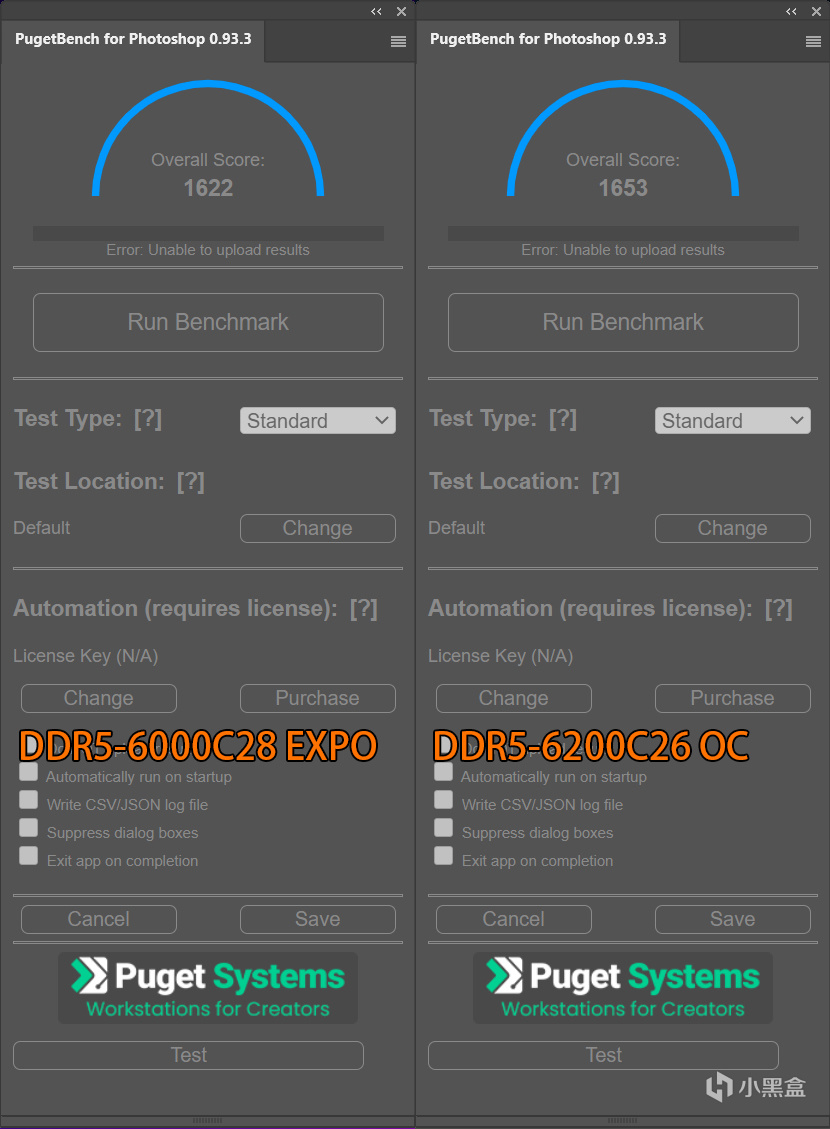Click Test button in right panel
The image size is (830, 1129).
tap(603, 1056)
